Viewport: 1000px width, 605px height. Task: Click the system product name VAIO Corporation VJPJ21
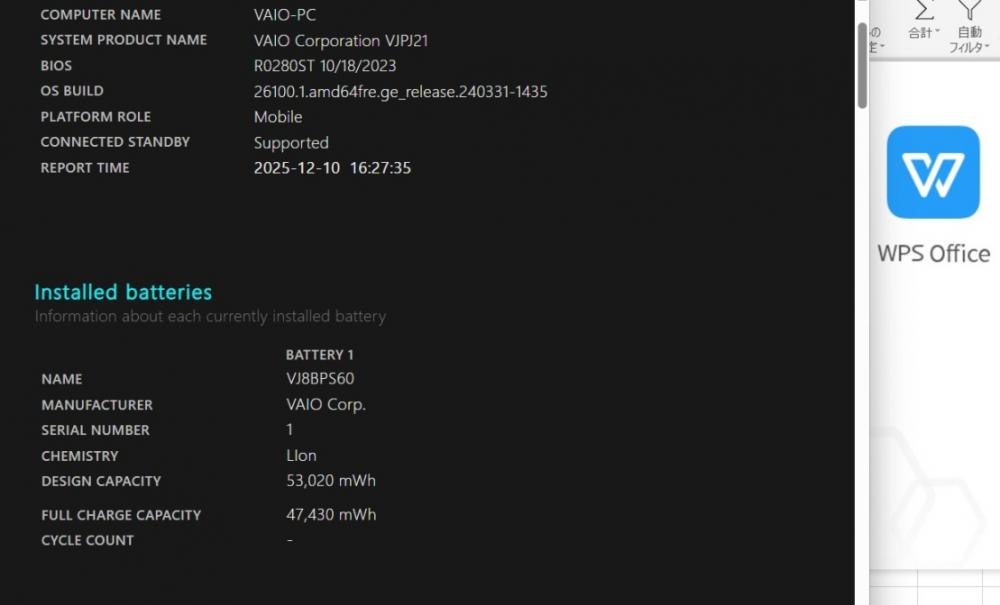341,41
